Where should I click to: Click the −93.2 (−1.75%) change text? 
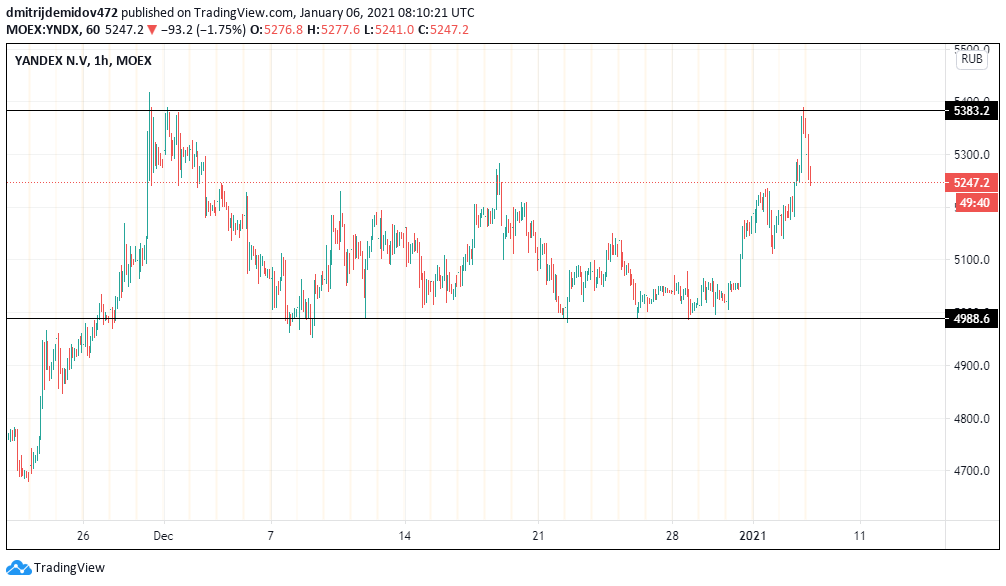point(203,30)
